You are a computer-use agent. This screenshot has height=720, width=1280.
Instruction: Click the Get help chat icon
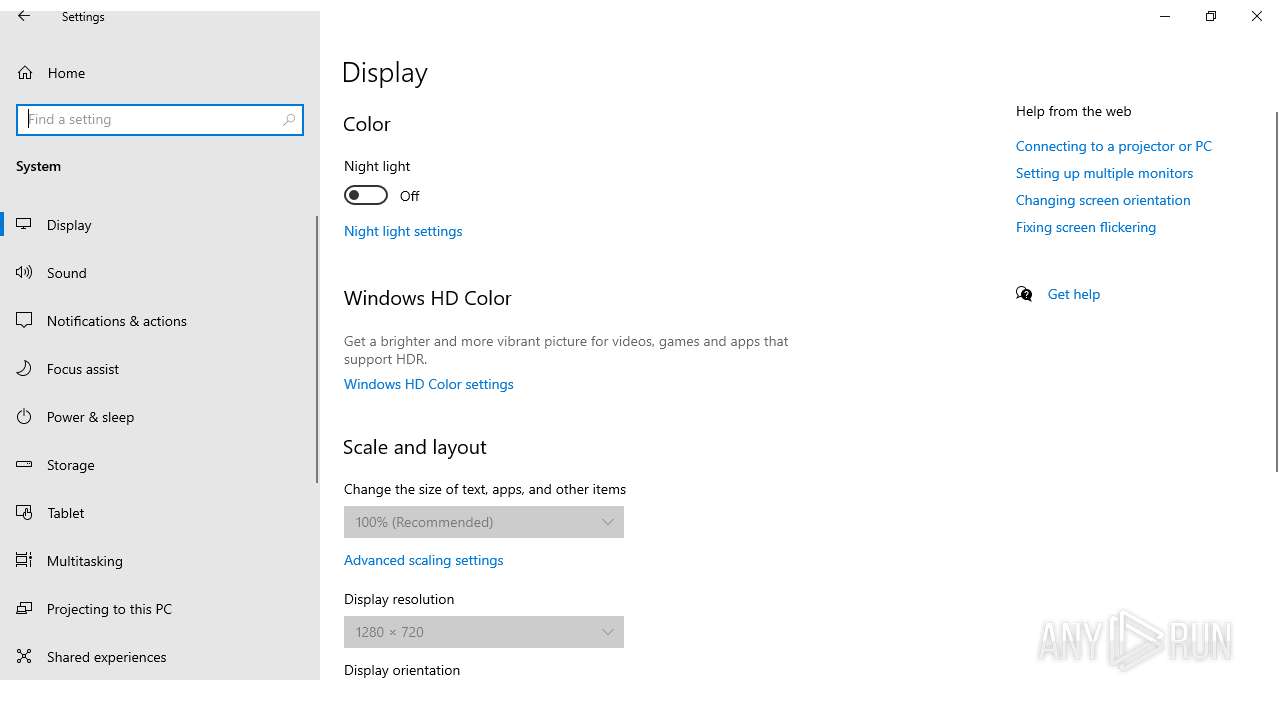point(1024,294)
